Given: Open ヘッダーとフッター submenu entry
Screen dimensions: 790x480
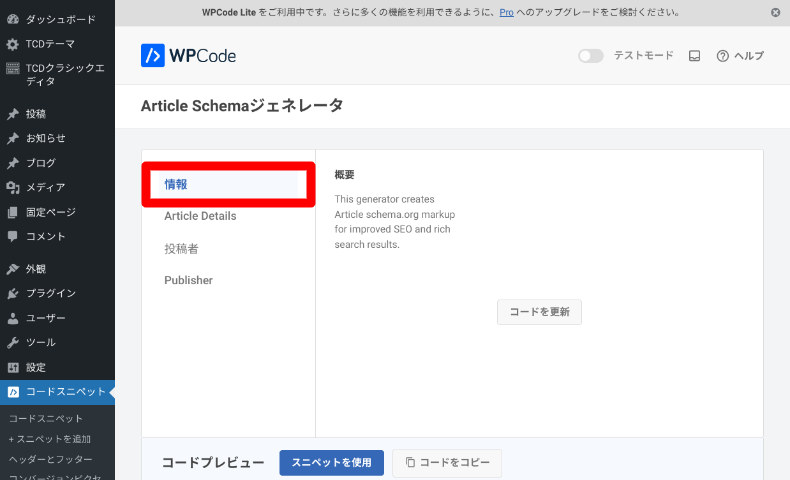Looking at the screenshot, I should 51,459.
